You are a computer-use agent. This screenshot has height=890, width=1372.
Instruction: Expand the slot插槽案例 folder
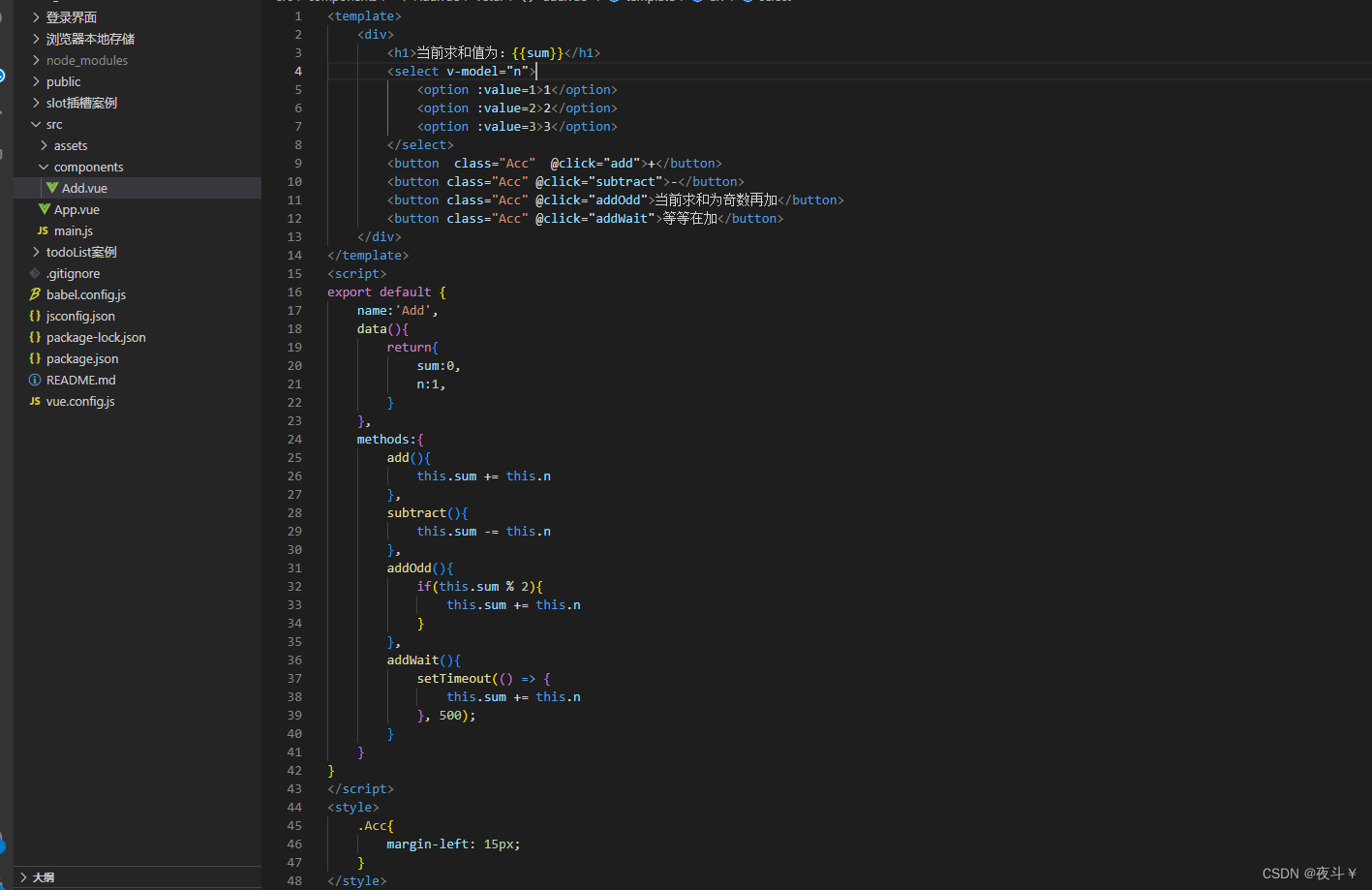tap(36, 103)
